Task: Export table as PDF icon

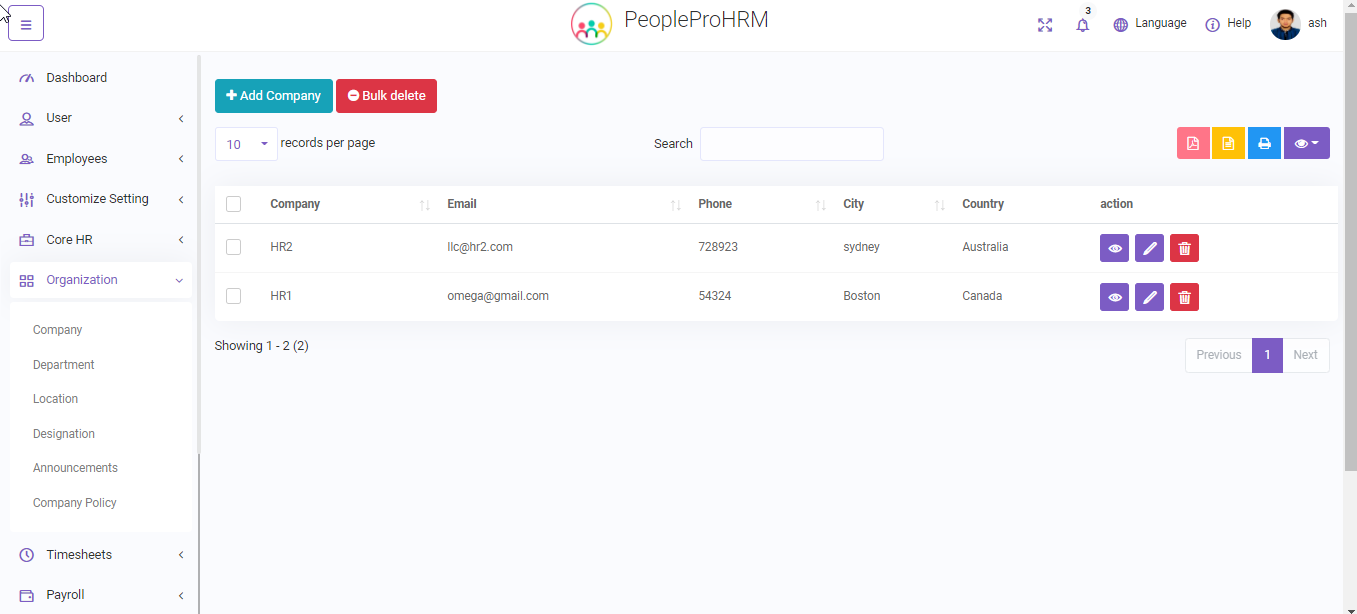Action: coord(1193,144)
